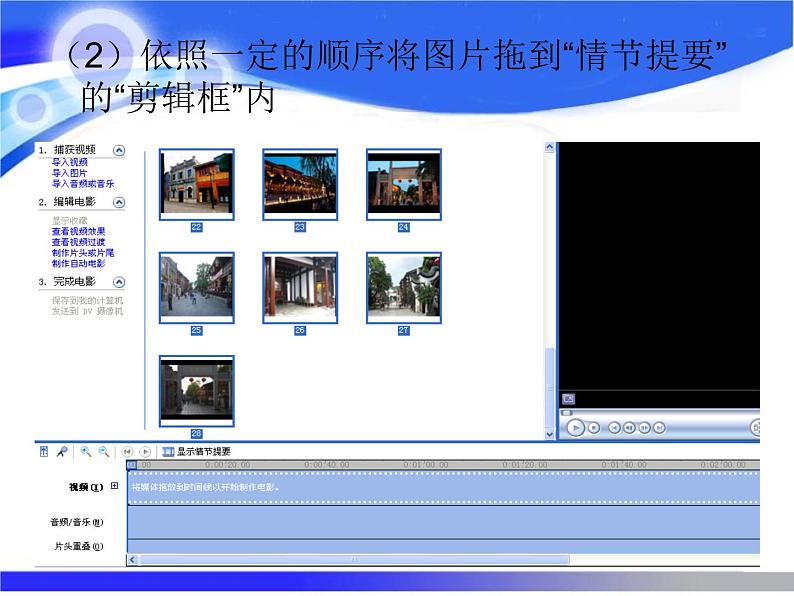Switch to storyboard with 显示情节提要
Screen dimensions: 794x596
[203, 452]
